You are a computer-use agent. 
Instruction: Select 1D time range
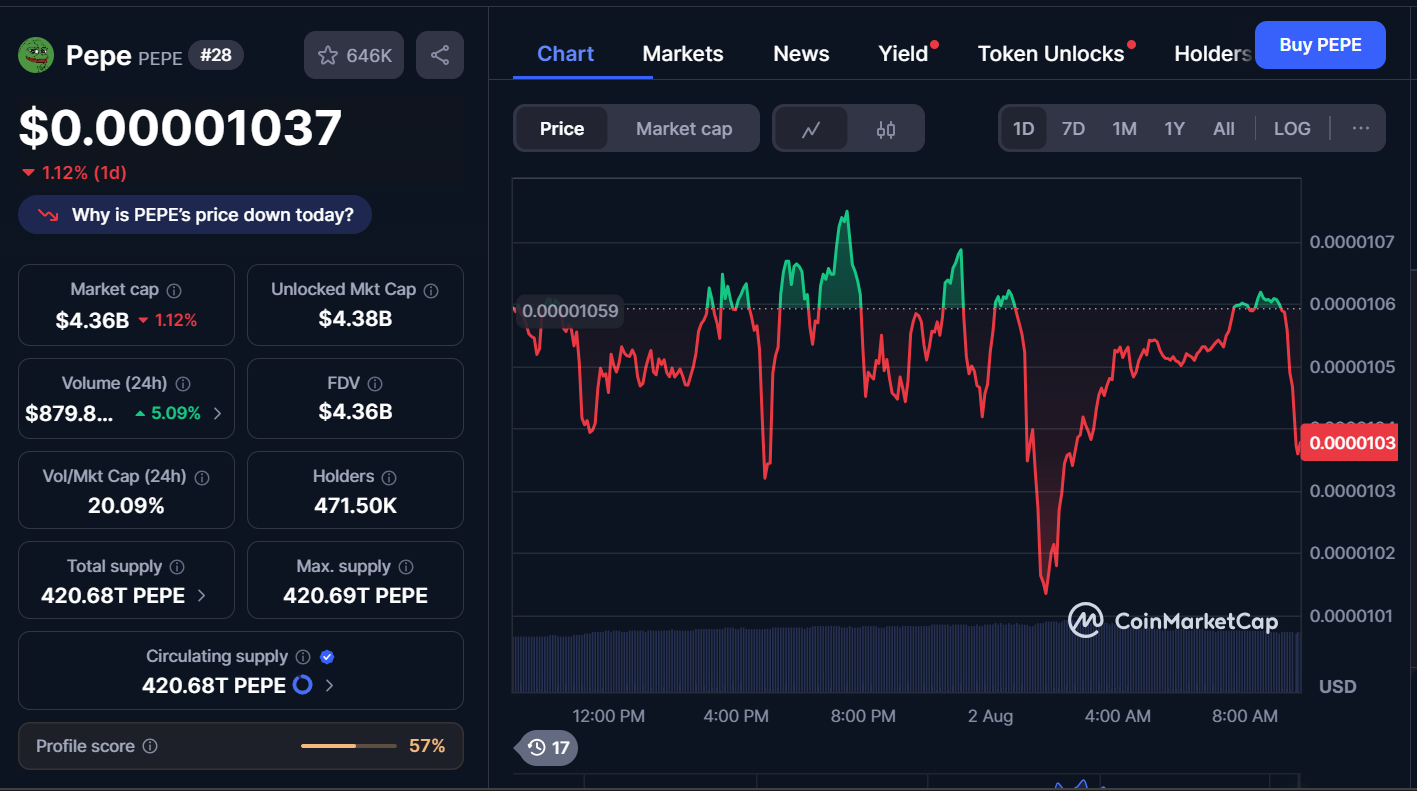tap(1023, 129)
